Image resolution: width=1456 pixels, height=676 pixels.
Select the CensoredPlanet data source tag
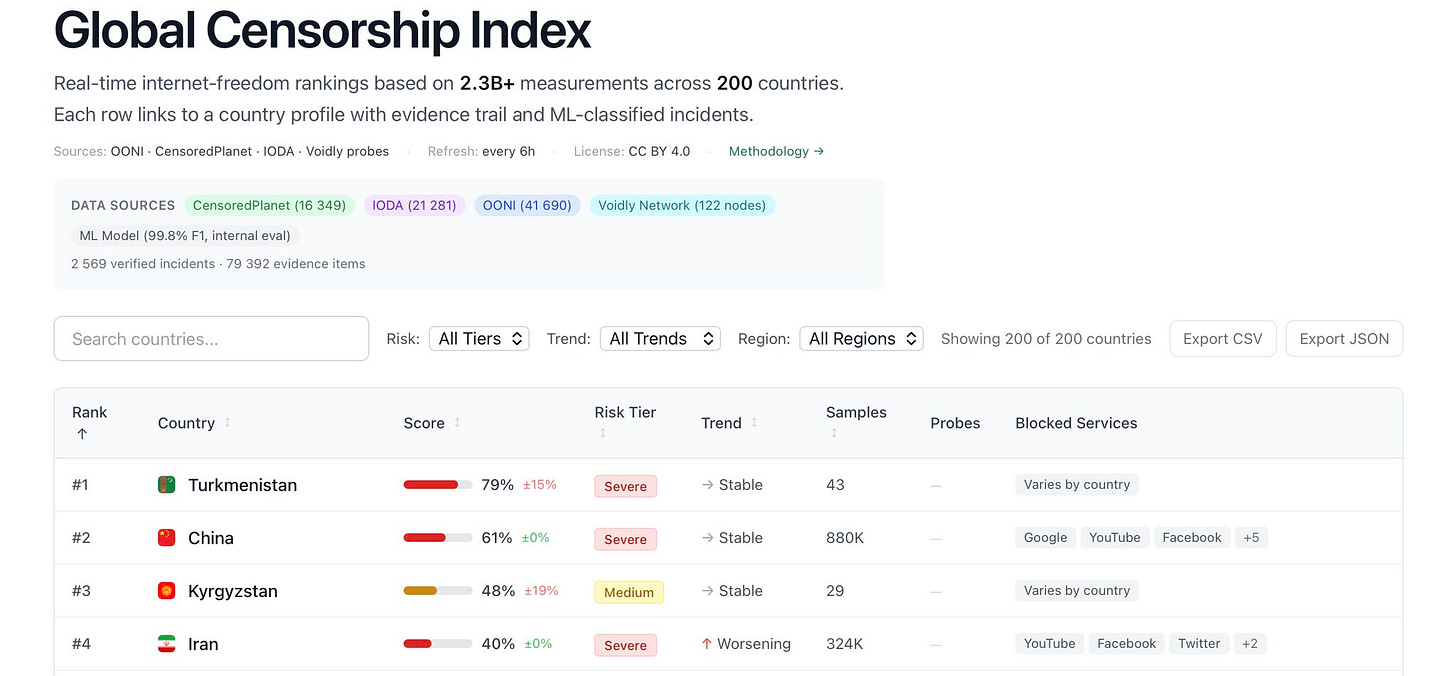click(269, 206)
